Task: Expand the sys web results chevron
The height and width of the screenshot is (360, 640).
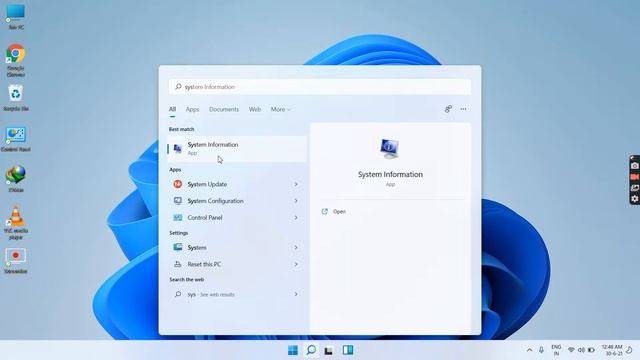Action: [296, 294]
